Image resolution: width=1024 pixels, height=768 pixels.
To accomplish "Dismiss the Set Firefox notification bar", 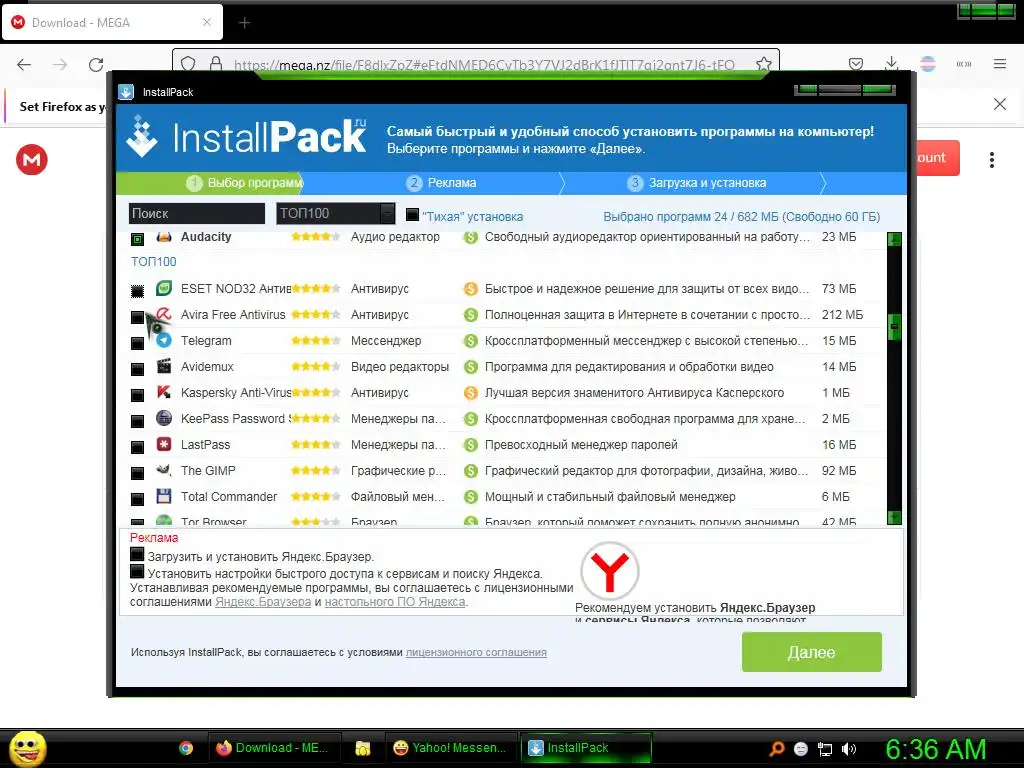I will point(1000,104).
